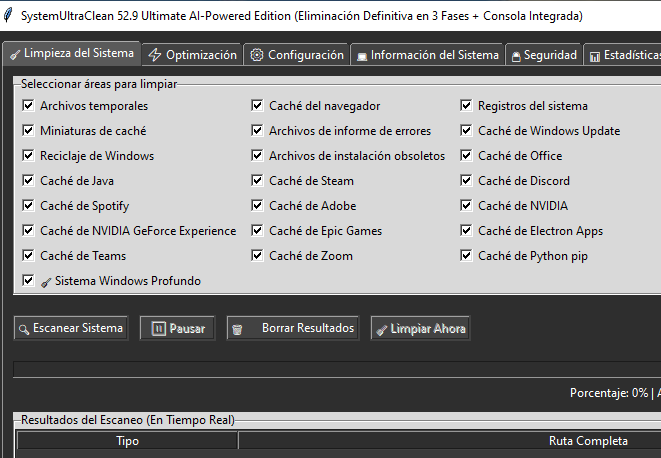Click the feather app icon in title bar
The width and height of the screenshot is (661, 458).
click(x=9, y=16)
